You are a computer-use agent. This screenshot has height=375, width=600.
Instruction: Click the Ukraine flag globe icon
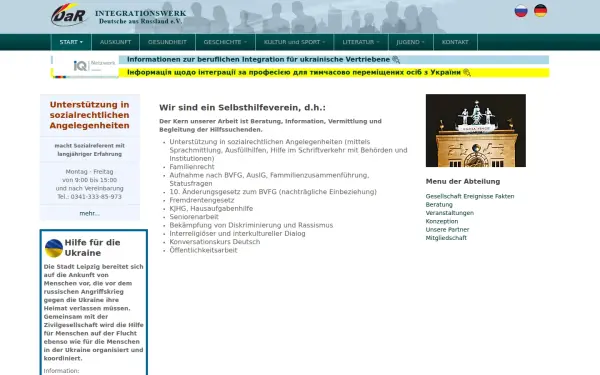pos(54,248)
